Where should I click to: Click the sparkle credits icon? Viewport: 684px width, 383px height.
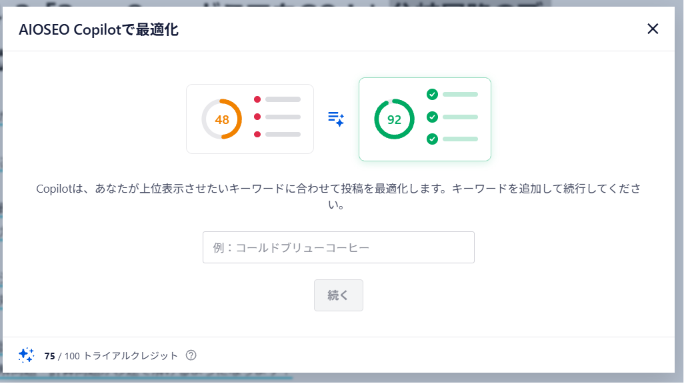point(26,355)
